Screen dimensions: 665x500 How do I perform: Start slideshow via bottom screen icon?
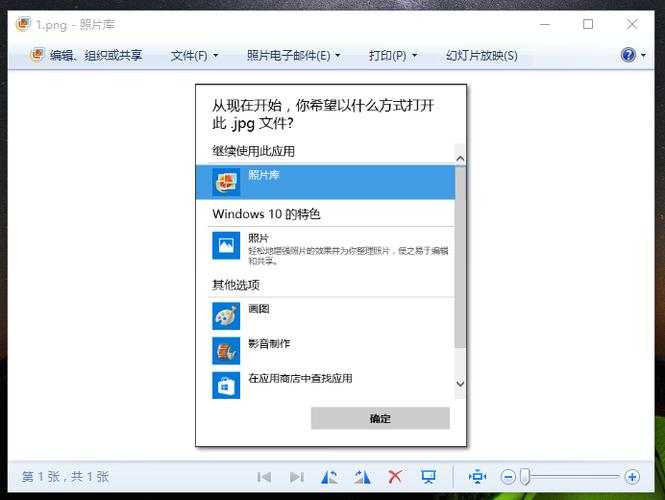[x=428, y=477]
